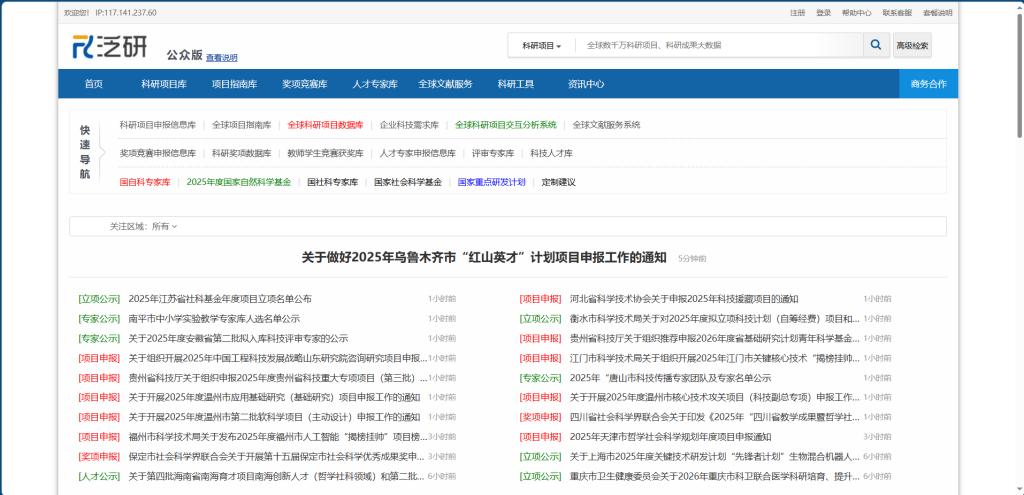This screenshot has width=1024, height=495.
Task: Open the red 全球科研项目数据库 quick link
Action: click(x=325, y=125)
